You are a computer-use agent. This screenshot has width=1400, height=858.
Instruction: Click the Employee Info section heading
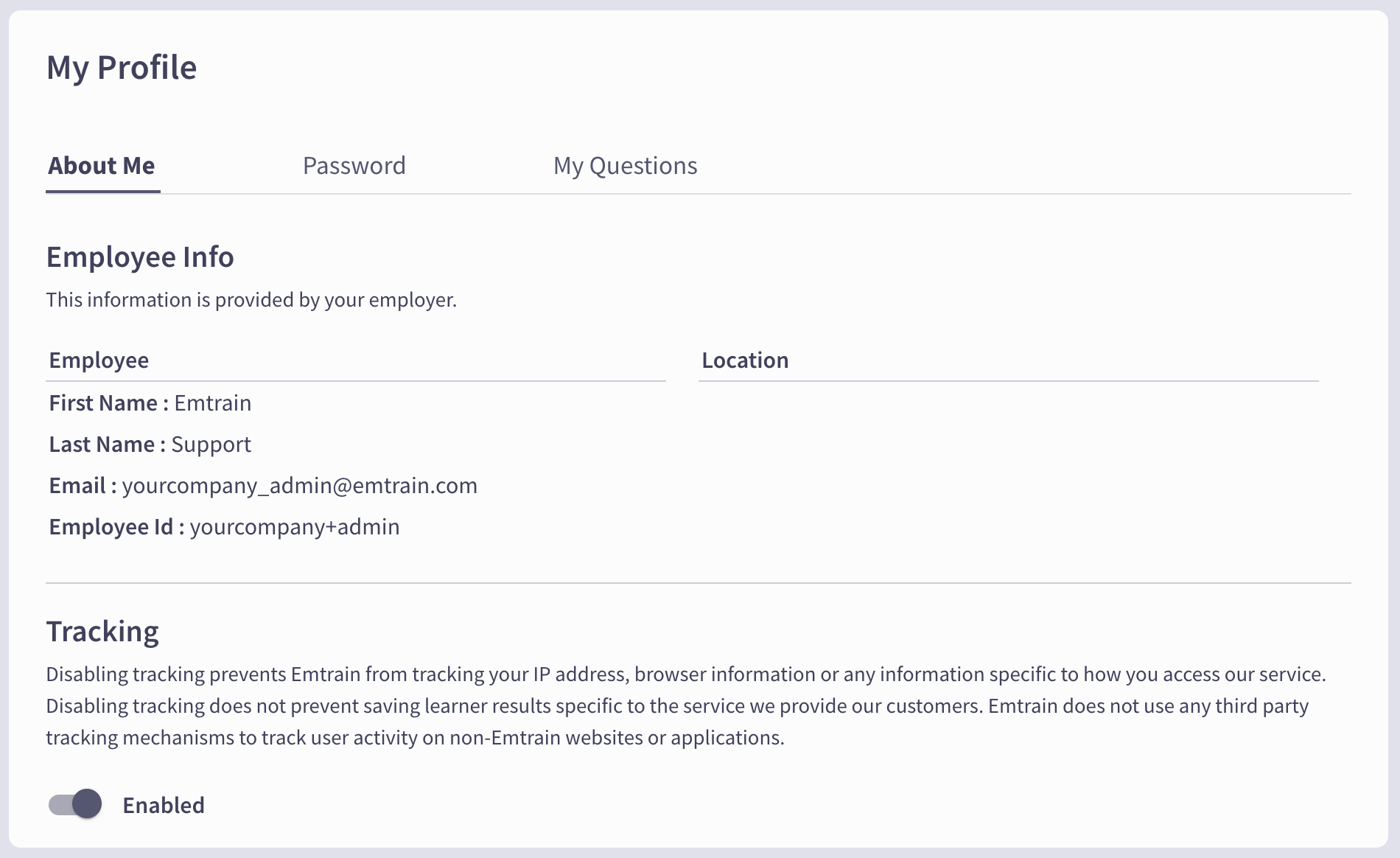[x=140, y=257]
